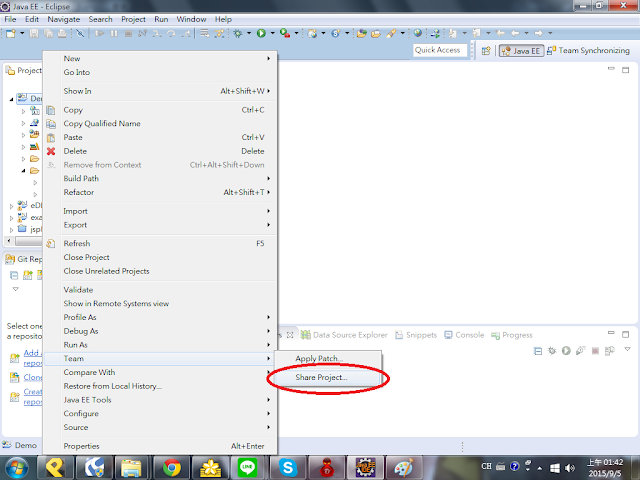This screenshot has width=640, height=480.
Task: Click the Refresh icon in context menu
Action: (51, 244)
